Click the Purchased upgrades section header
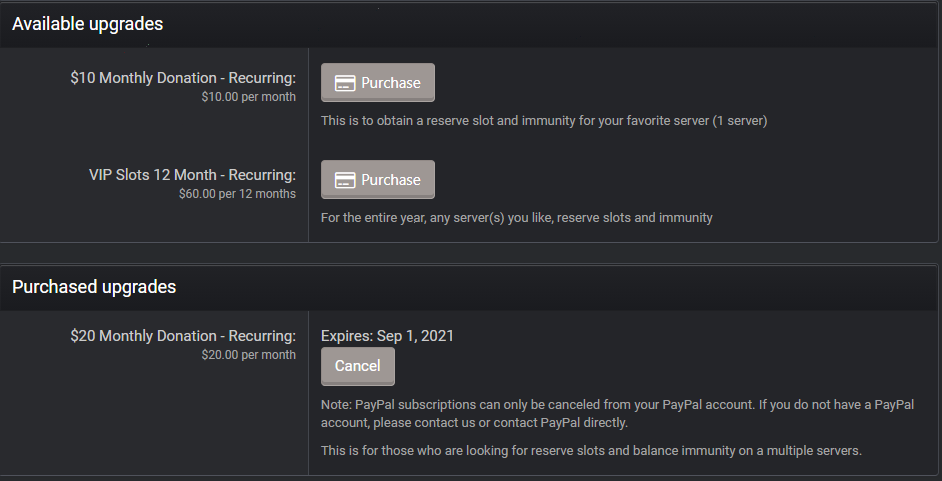942x481 pixels. (94, 287)
